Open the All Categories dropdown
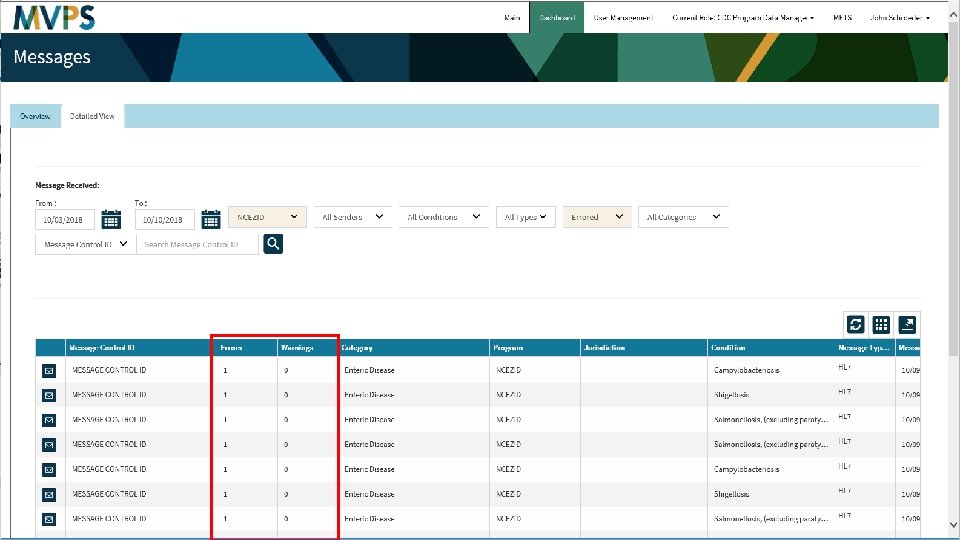 pos(683,217)
